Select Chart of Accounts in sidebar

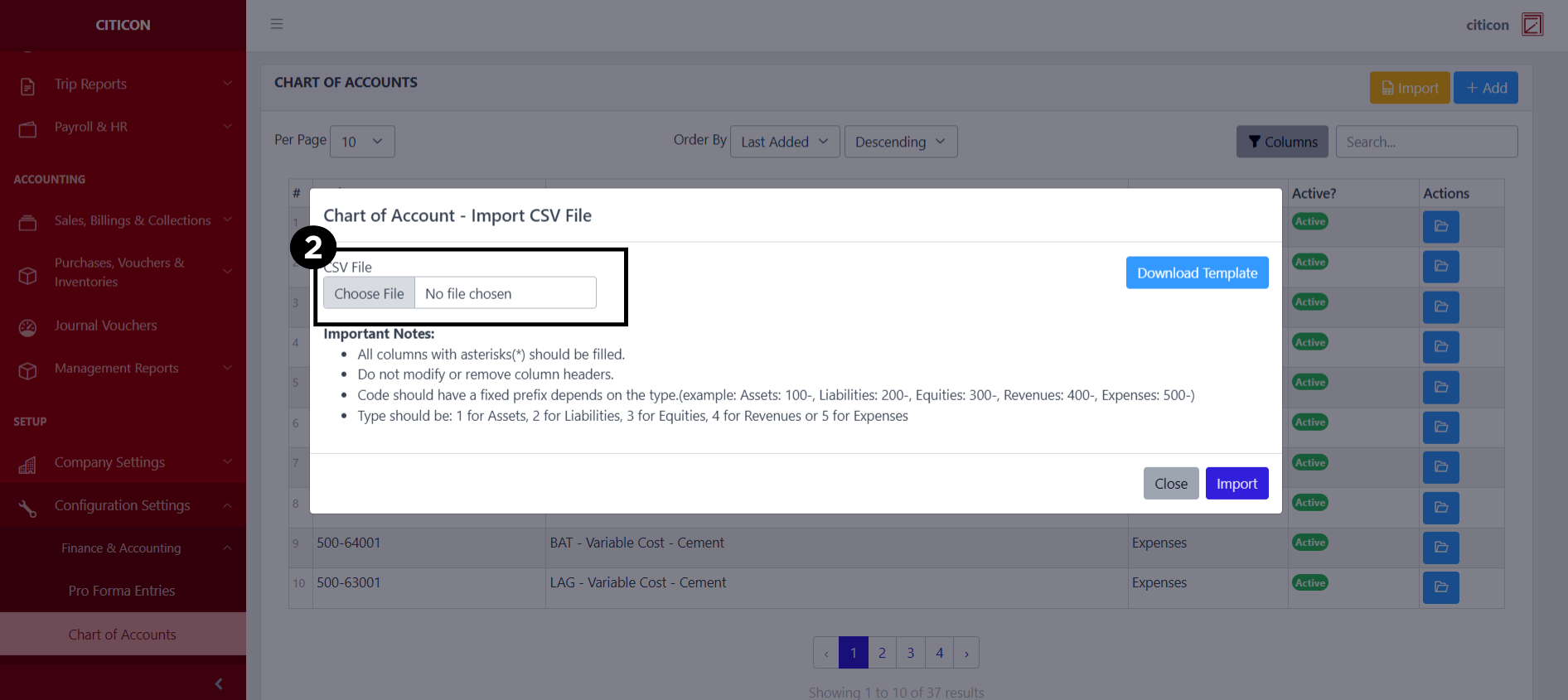tap(122, 635)
